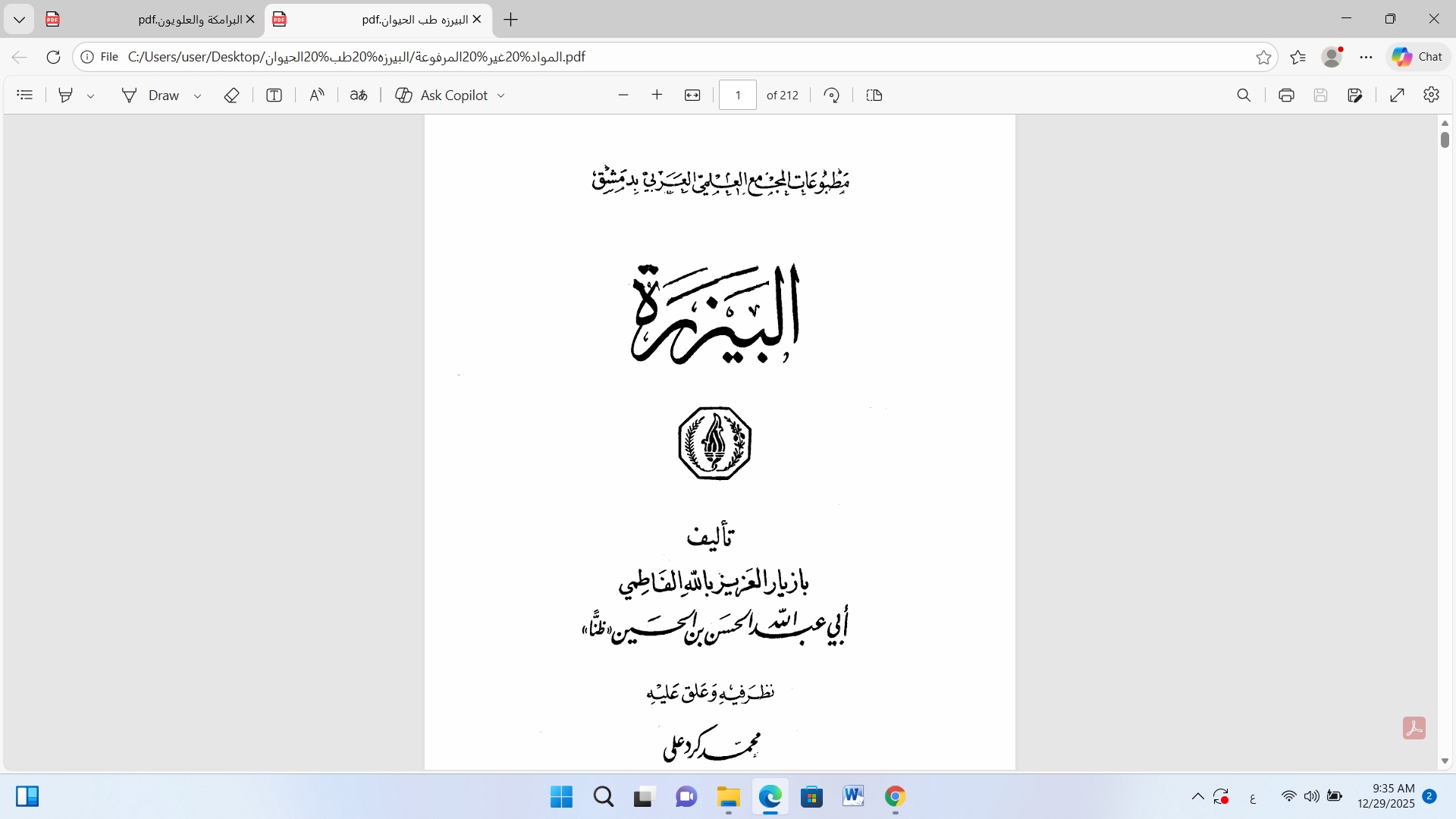Start Read aloud
This screenshot has width=1456, height=819.
(317, 95)
